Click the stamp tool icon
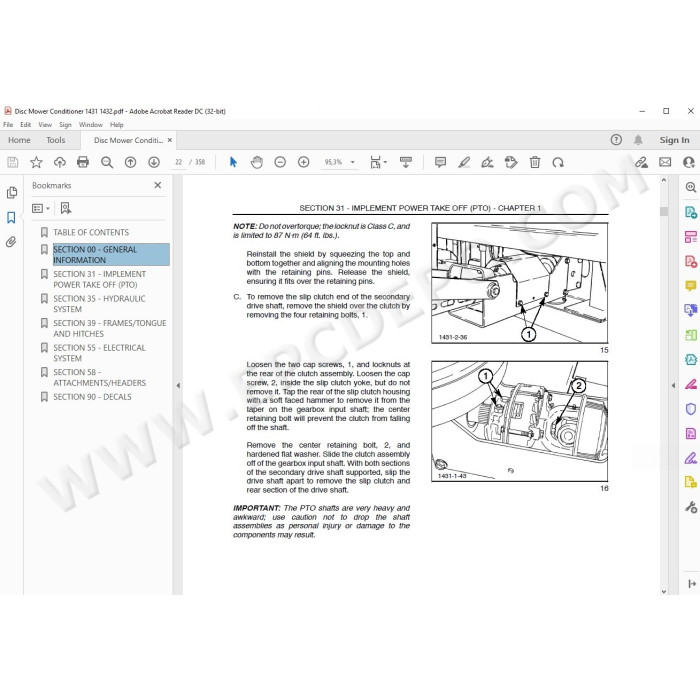Screen dimensions: 700x700 [x=511, y=162]
